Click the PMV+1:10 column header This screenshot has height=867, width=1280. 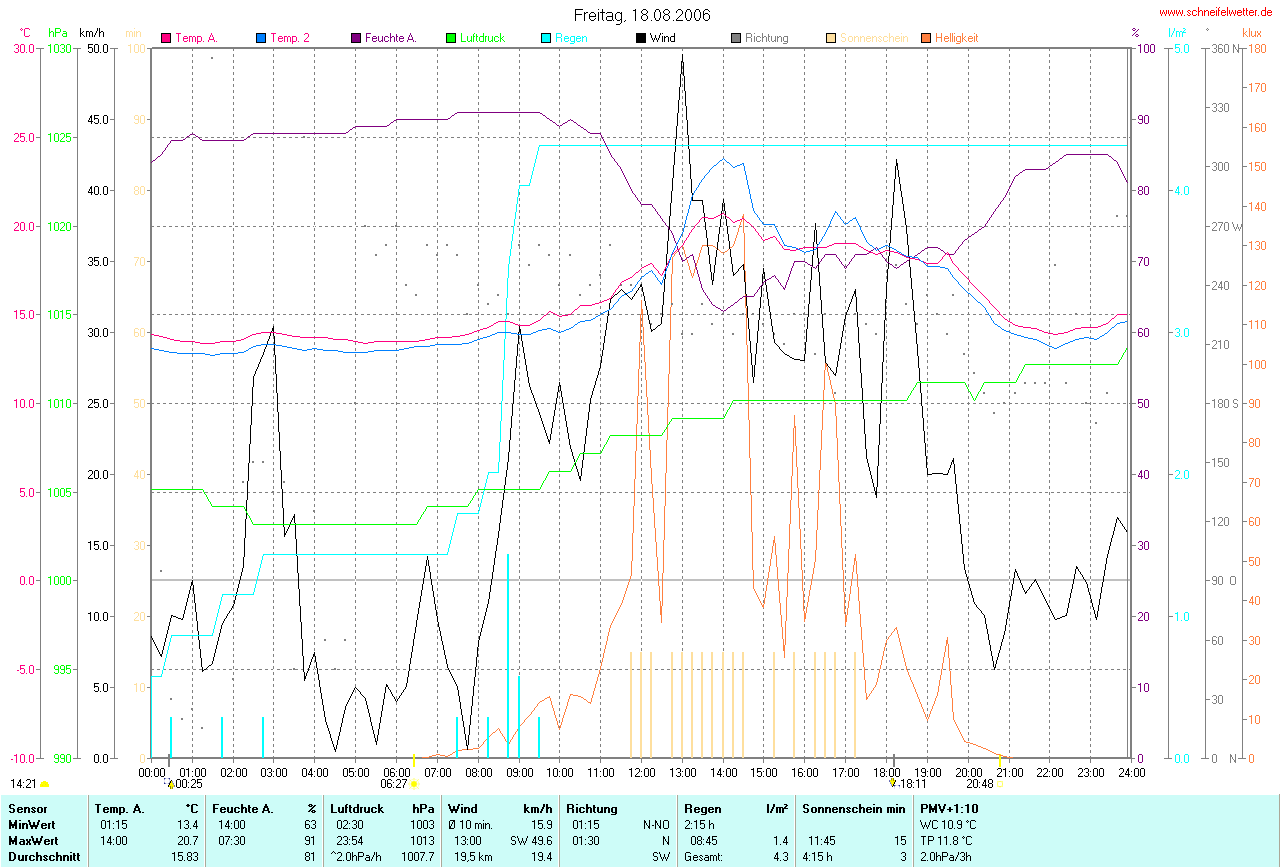tap(949, 808)
